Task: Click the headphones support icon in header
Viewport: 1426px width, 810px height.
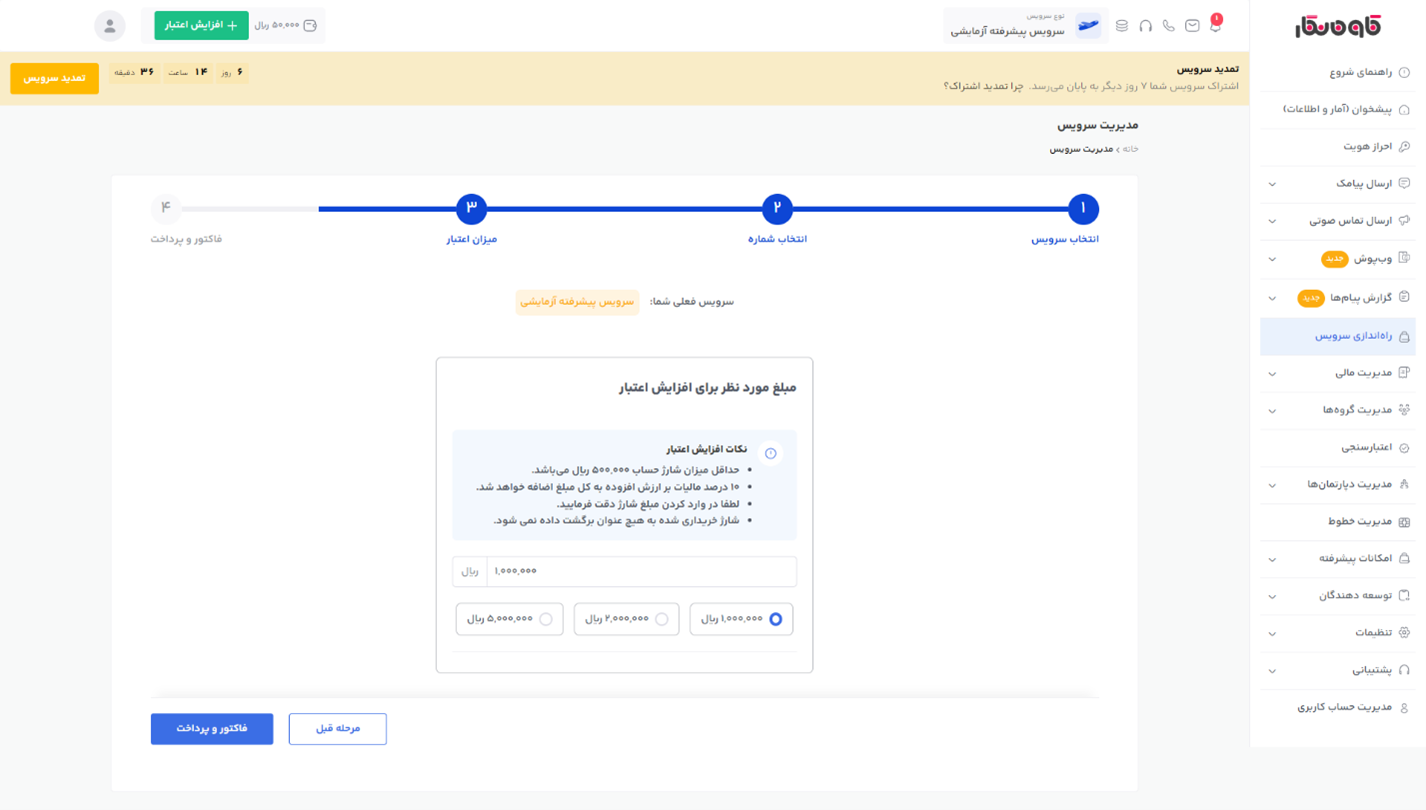Action: (x=1145, y=25)
